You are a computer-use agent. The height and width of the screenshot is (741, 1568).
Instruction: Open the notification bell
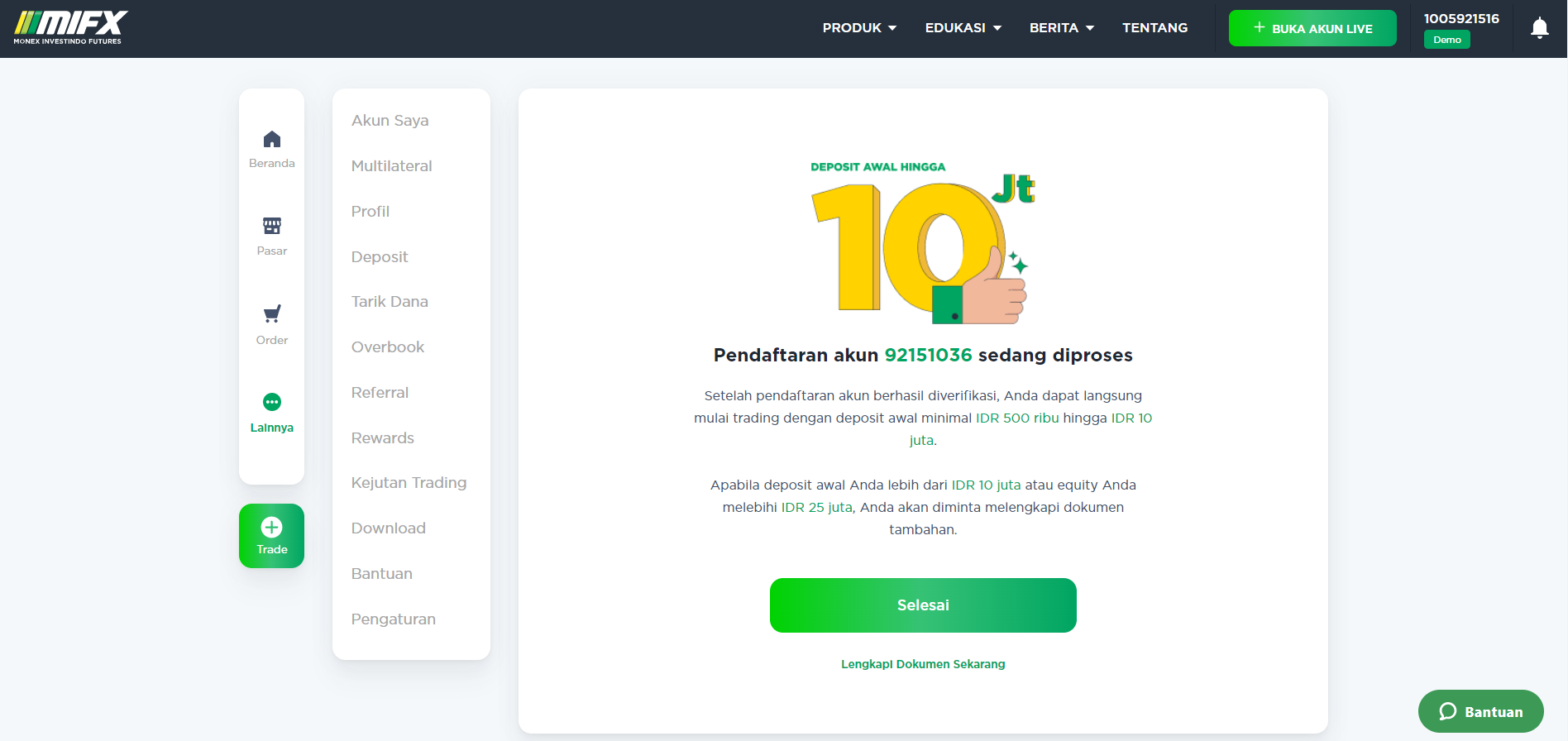coord(1539,28)
